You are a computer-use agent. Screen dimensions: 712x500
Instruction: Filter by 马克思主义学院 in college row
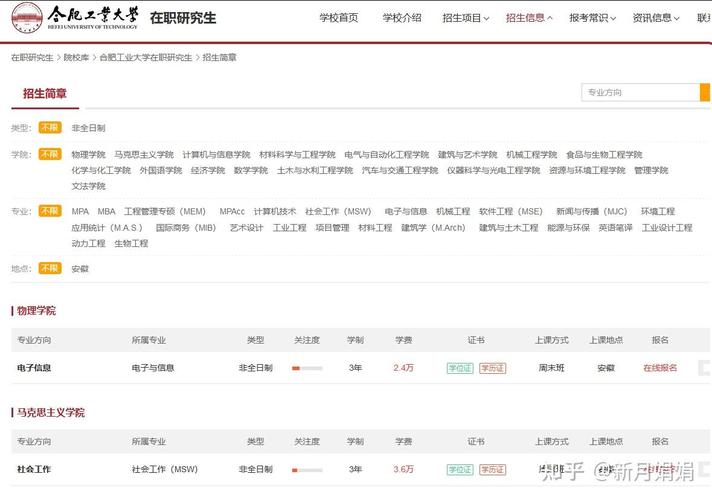(x=144, y=155)
